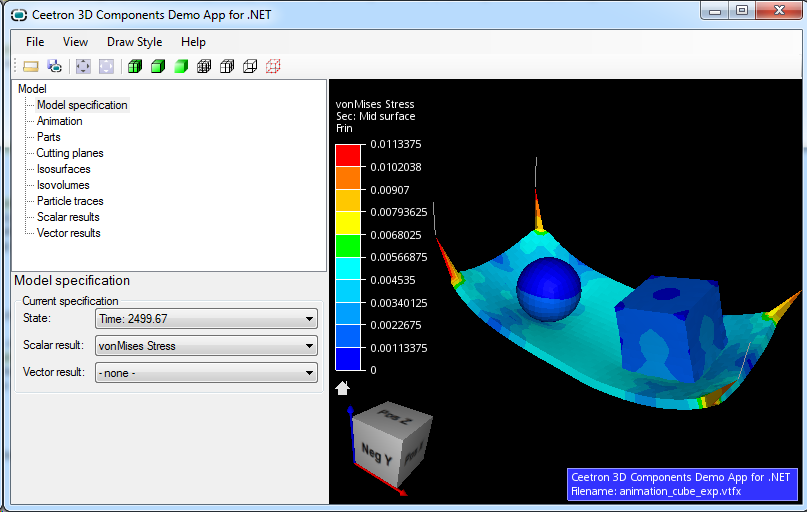Click the white home arrow icon below legend

pos(342,388)
